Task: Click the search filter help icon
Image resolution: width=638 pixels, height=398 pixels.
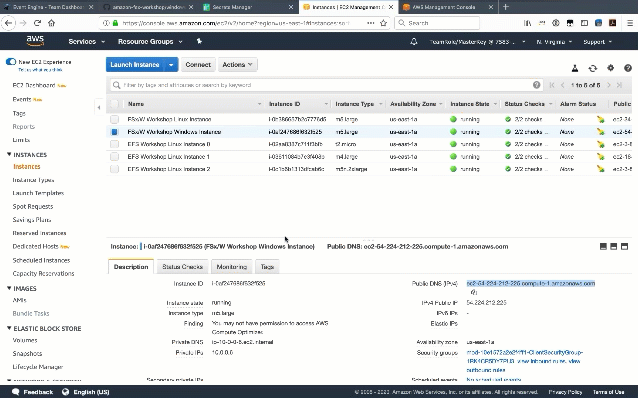Action: pyautogui.click(x=537, y=85)
